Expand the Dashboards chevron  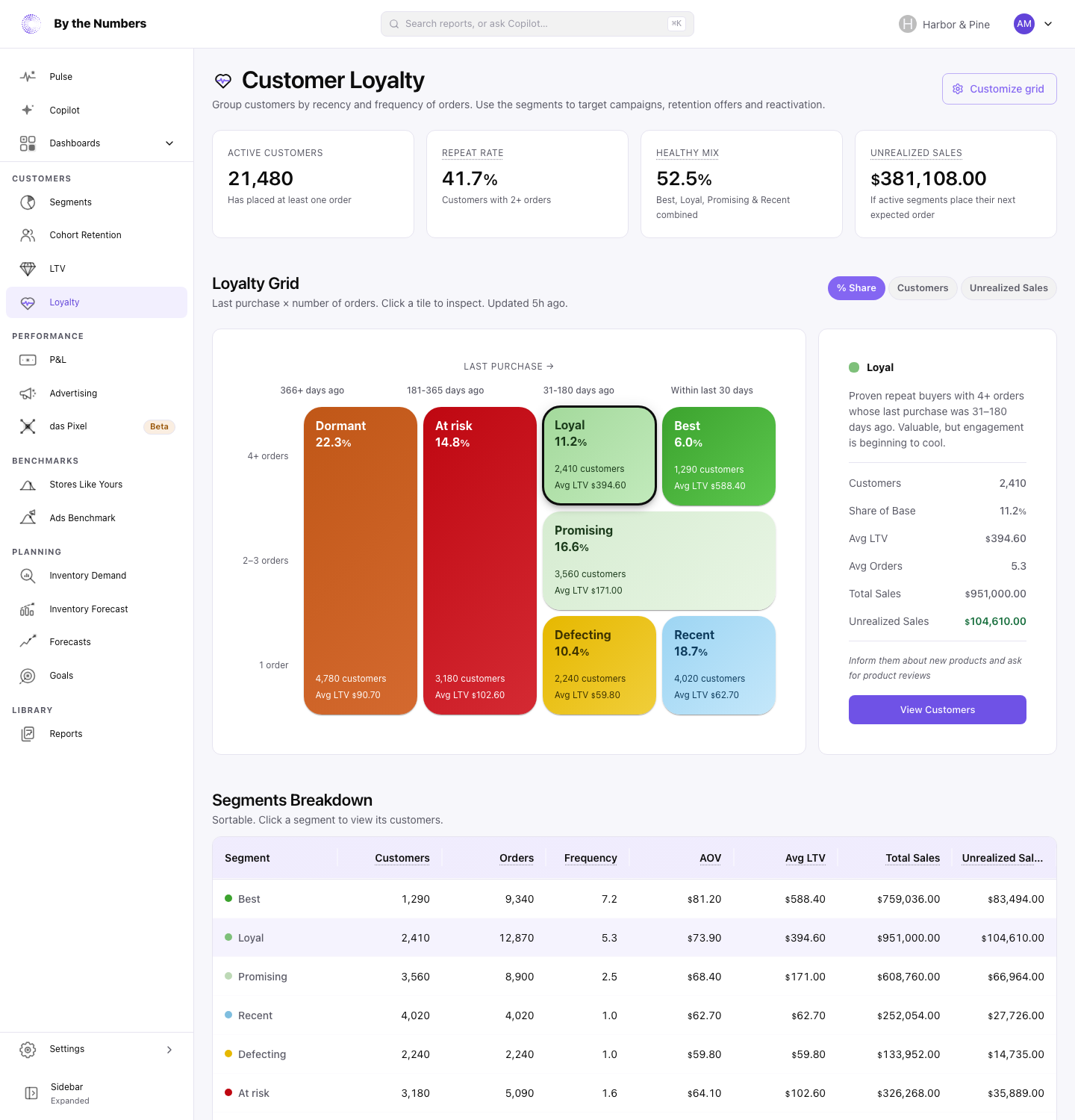(x=169, y=143)
